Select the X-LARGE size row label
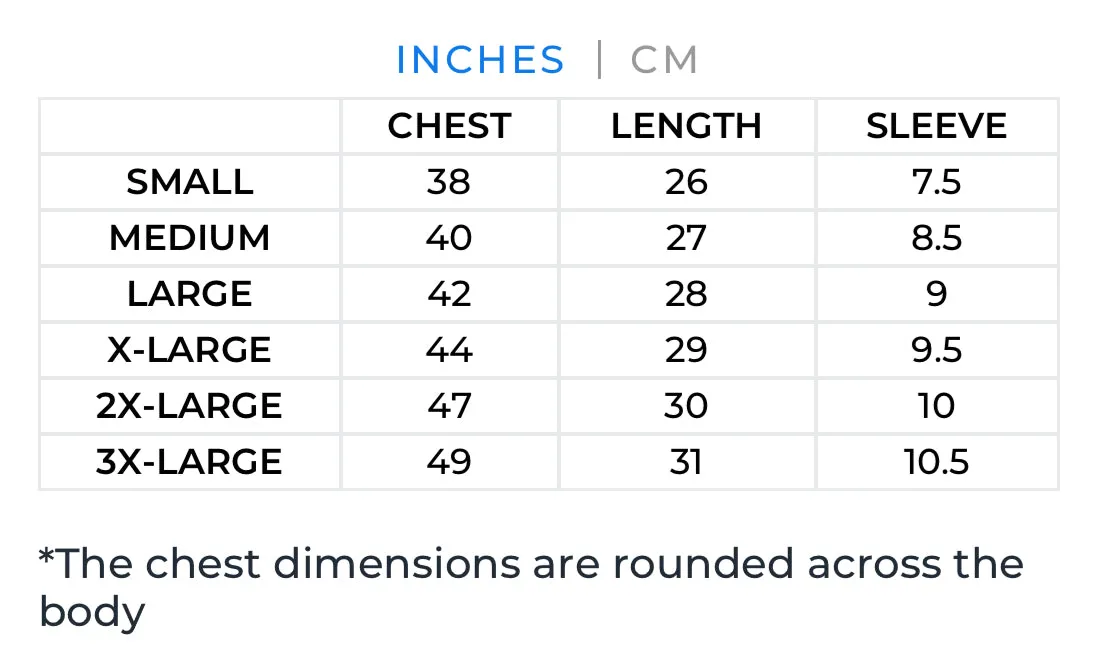1096x647 pixels. pos(189,350)
